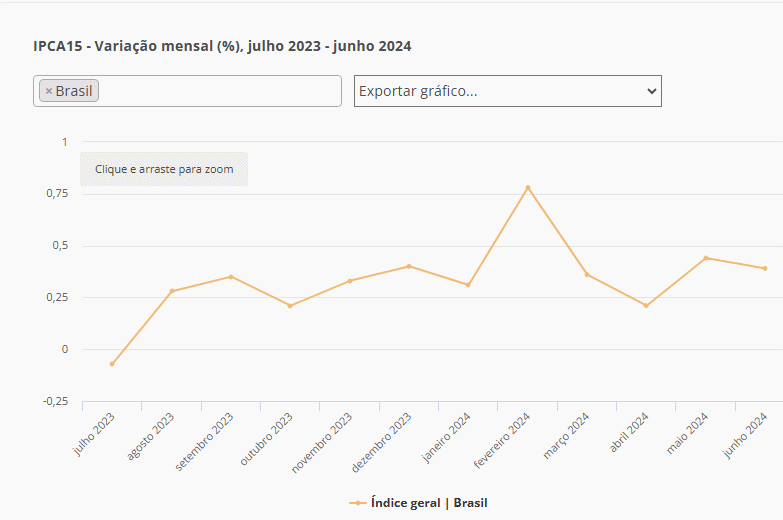Screen dimensions: 783x520
Task: Click the fevereiro 2024 peak data point
Action: (x=528, y=188)
